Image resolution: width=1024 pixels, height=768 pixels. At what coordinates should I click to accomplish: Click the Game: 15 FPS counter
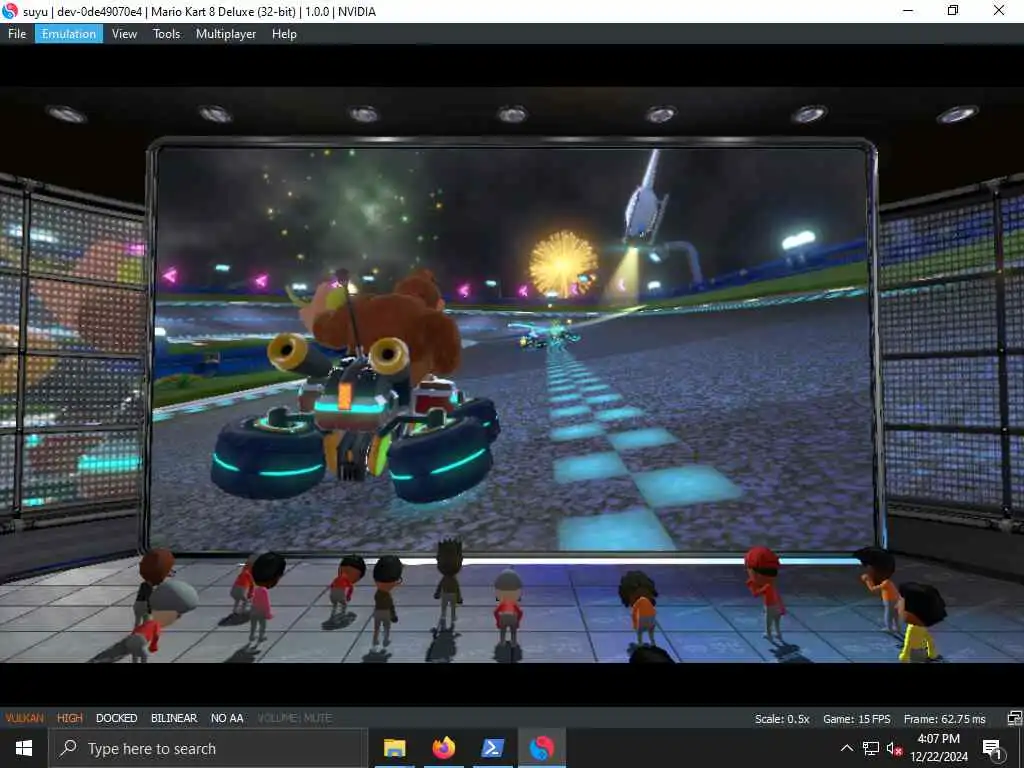click(x=856, y=718)
